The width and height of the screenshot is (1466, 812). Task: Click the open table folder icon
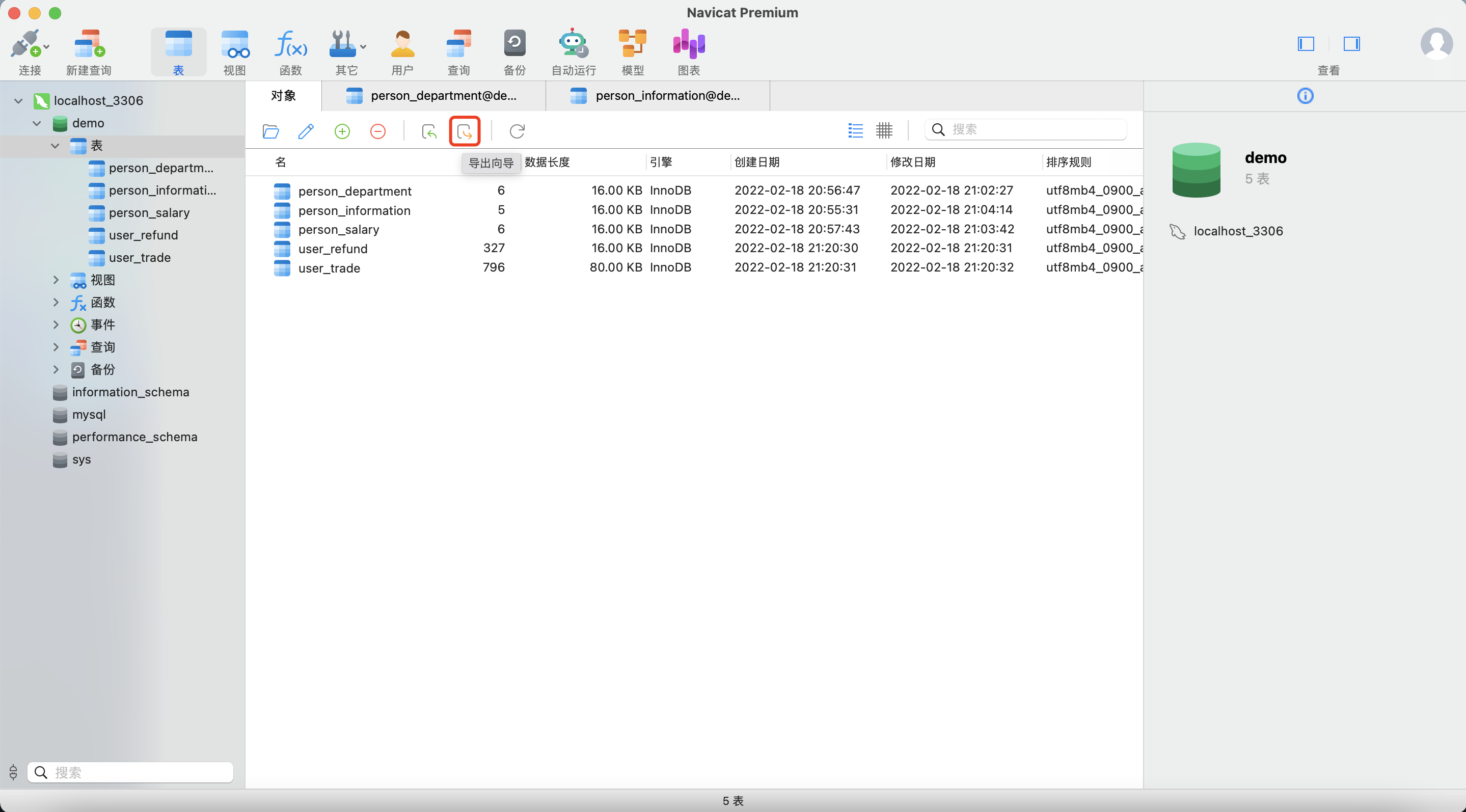pos(271,131)
